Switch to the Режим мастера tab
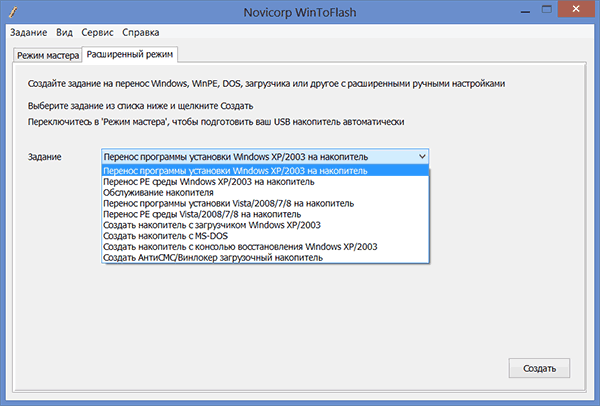600x406 pixels. tap(48, 55)
